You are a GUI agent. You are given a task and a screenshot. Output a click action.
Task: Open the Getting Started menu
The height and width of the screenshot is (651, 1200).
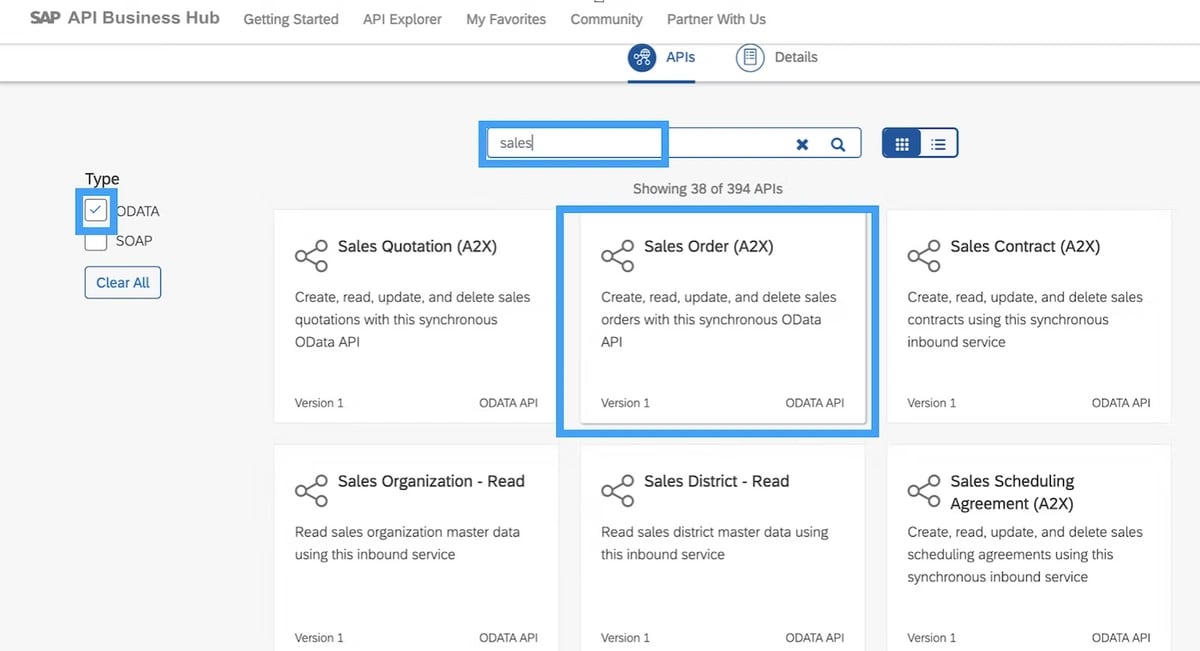[291, 19]
